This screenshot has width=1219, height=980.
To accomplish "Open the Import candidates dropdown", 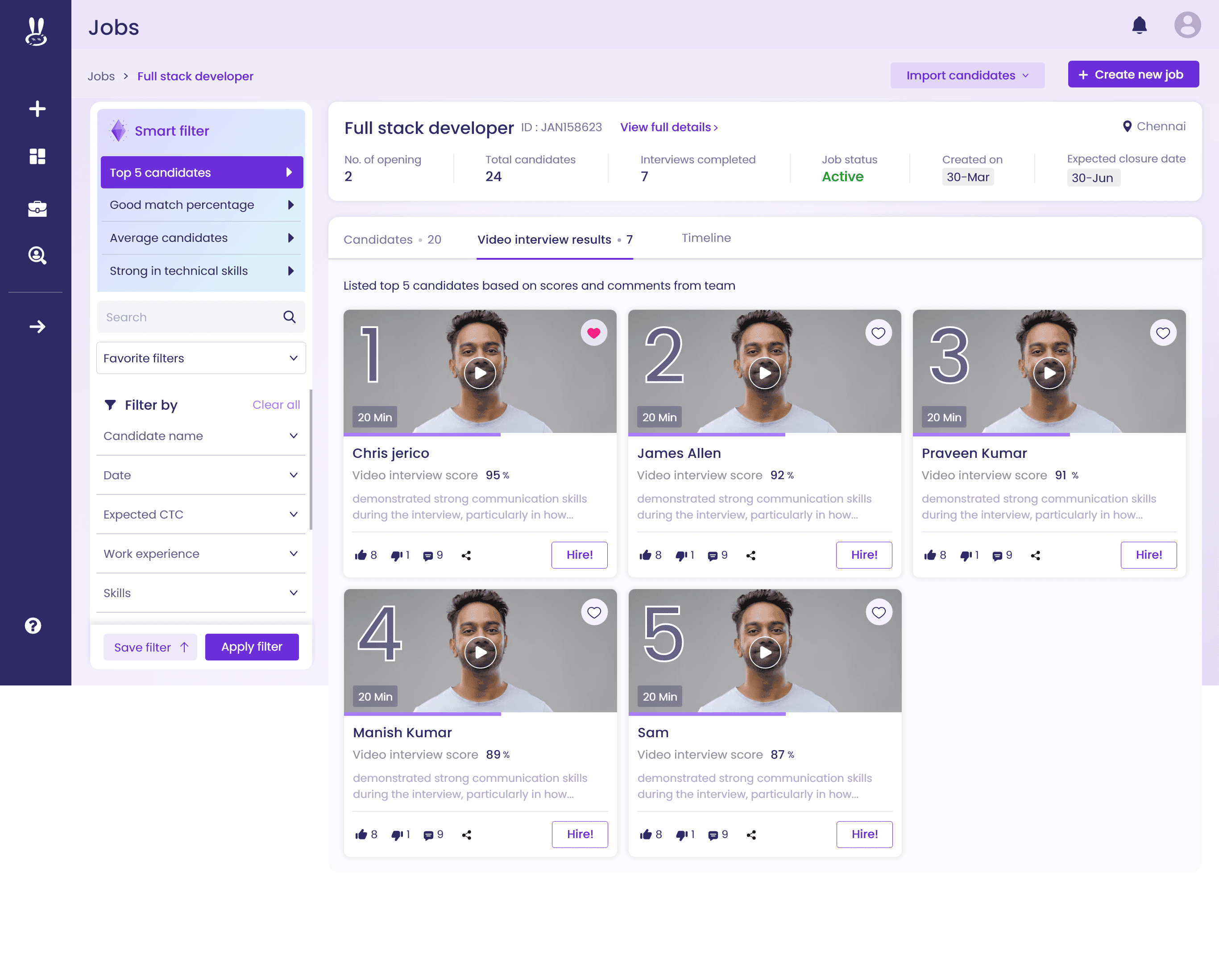I will [x=967, y=75].
